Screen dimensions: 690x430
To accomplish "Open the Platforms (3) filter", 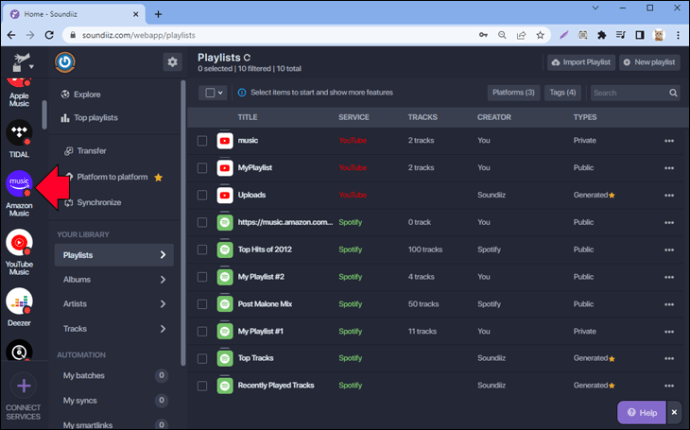I will 513,93.
